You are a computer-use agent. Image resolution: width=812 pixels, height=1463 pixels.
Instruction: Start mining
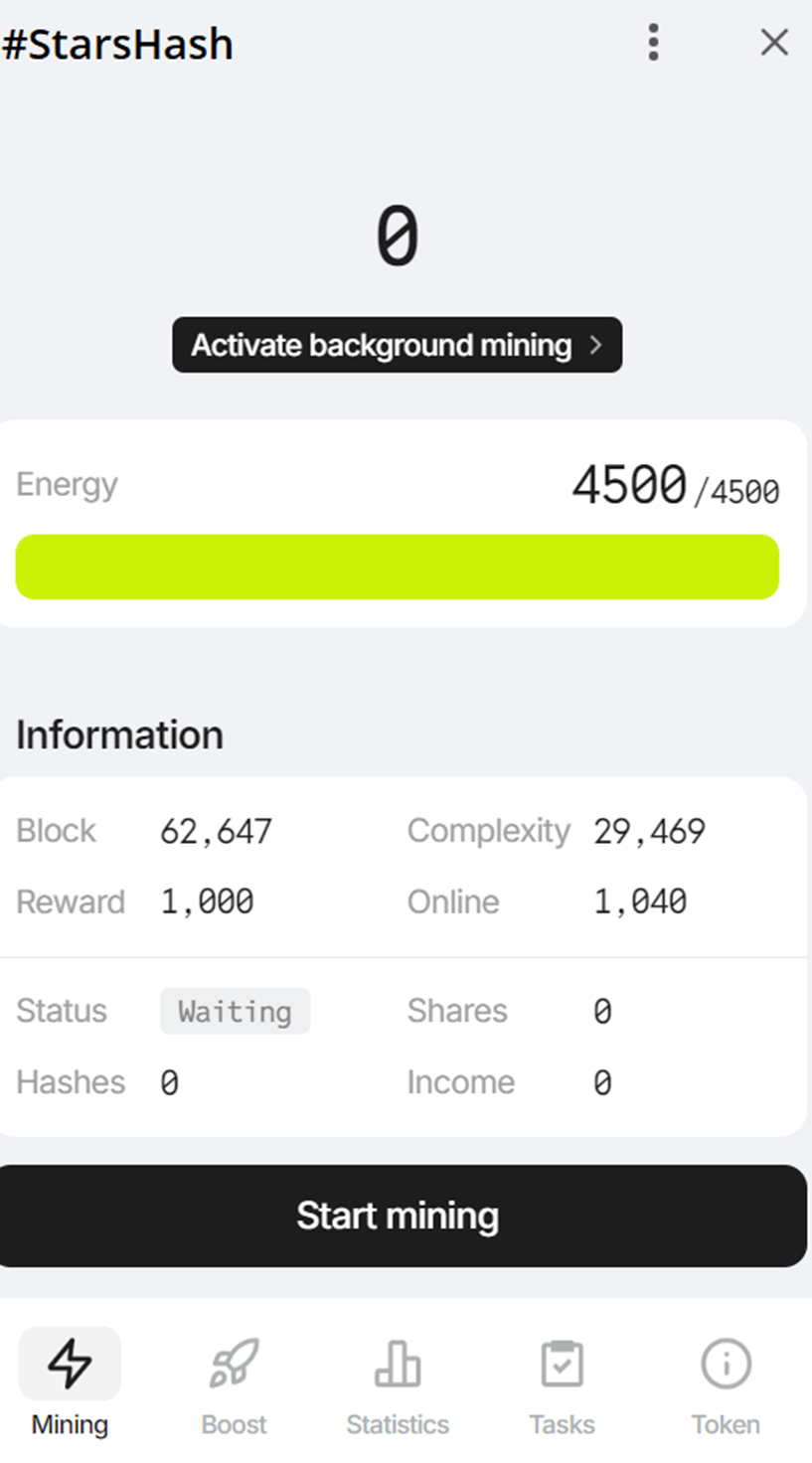click(x=402, y=1216)
